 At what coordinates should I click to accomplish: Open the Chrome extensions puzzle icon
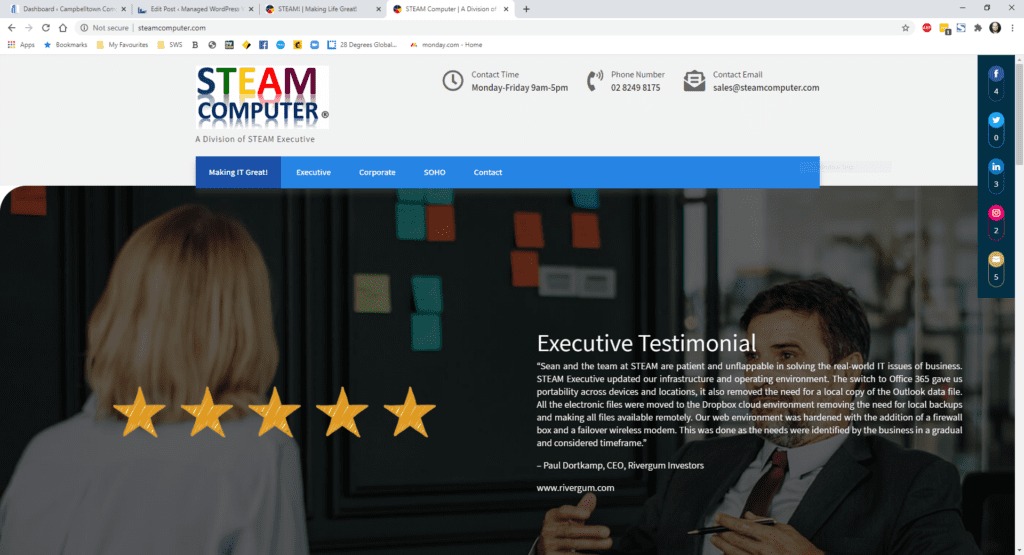click(978, 28)
